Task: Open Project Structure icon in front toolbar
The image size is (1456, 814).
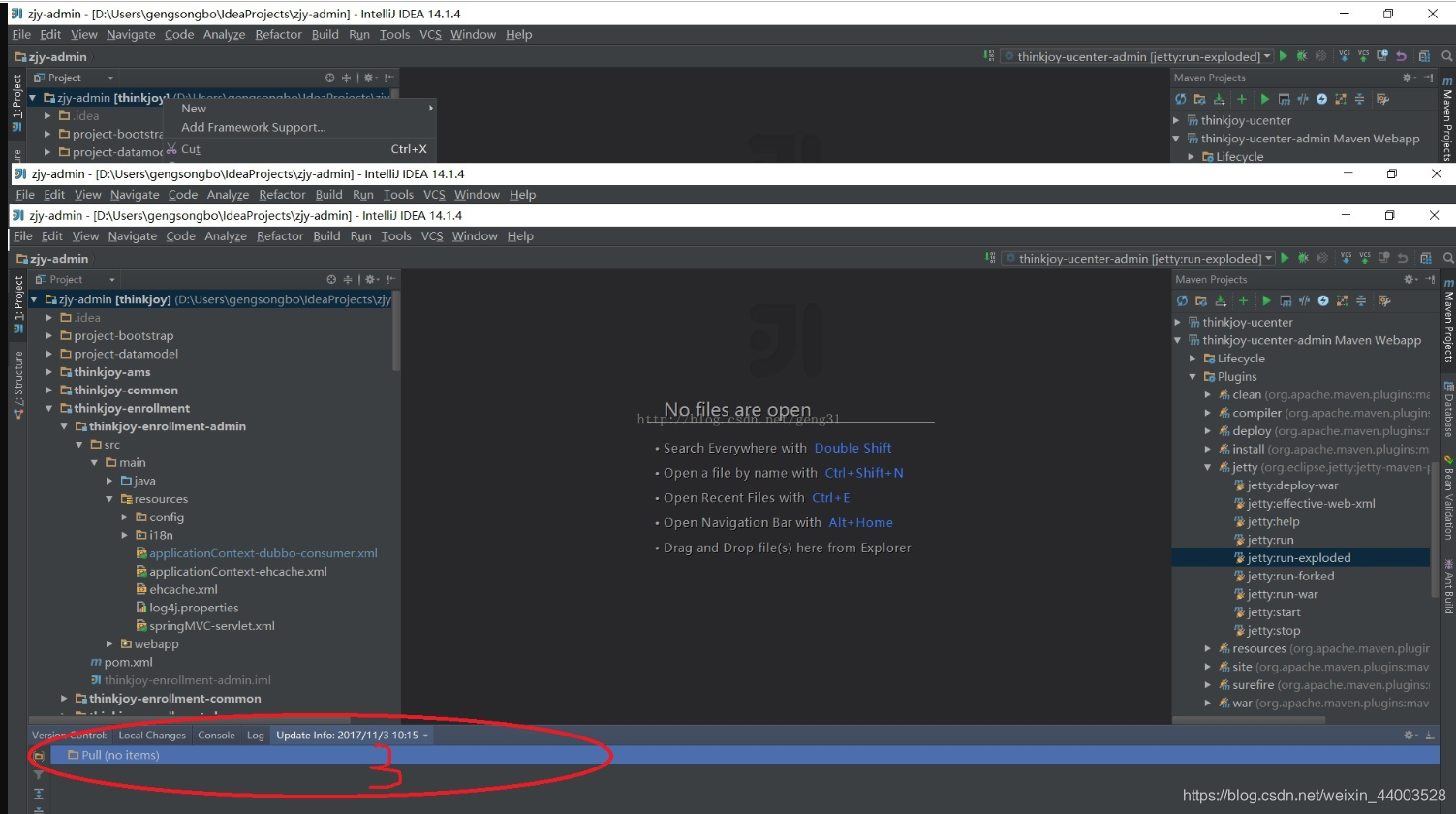Action: (x=1426, y=258)
